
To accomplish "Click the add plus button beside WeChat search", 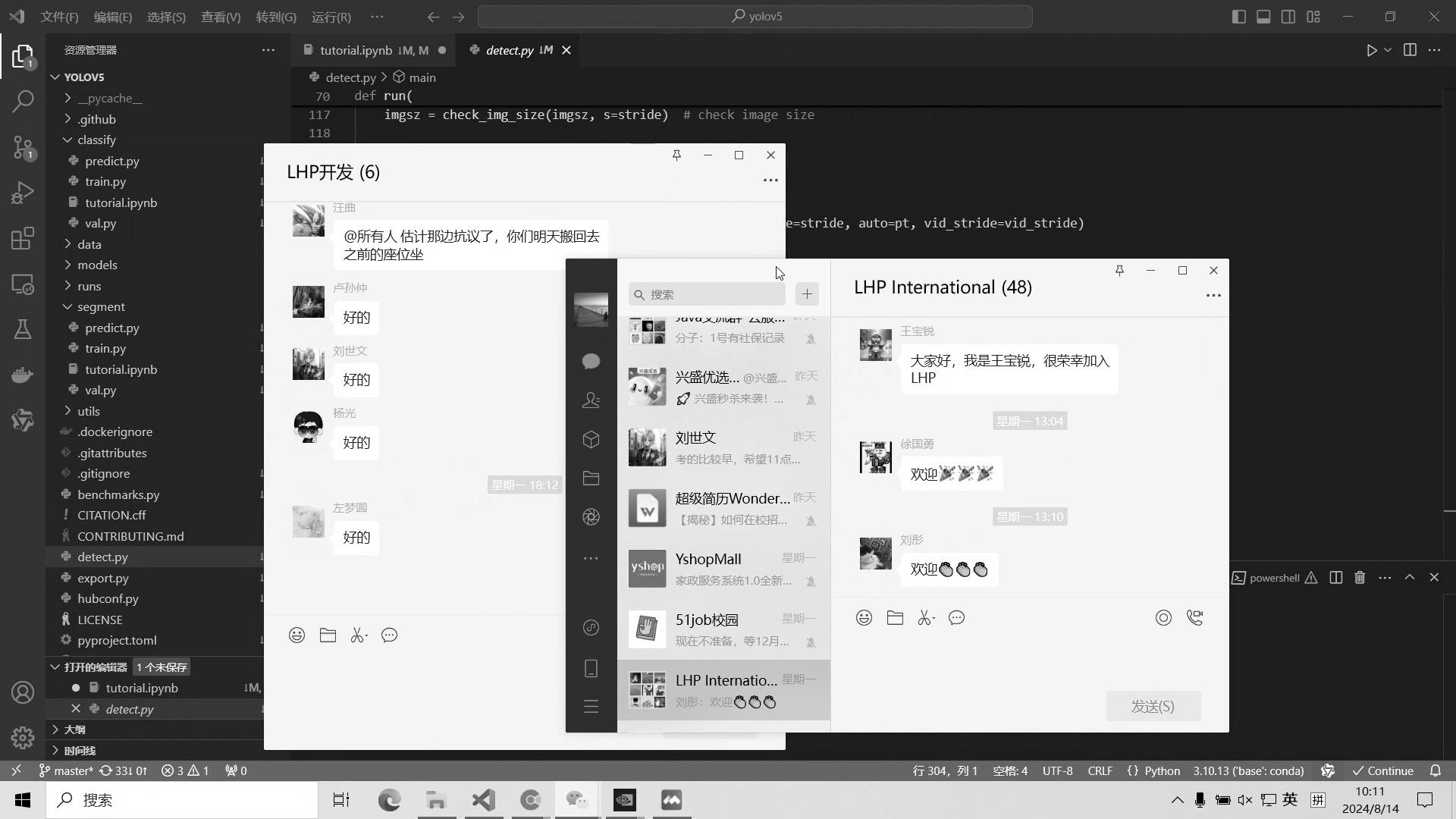I will tap(807, 294).
